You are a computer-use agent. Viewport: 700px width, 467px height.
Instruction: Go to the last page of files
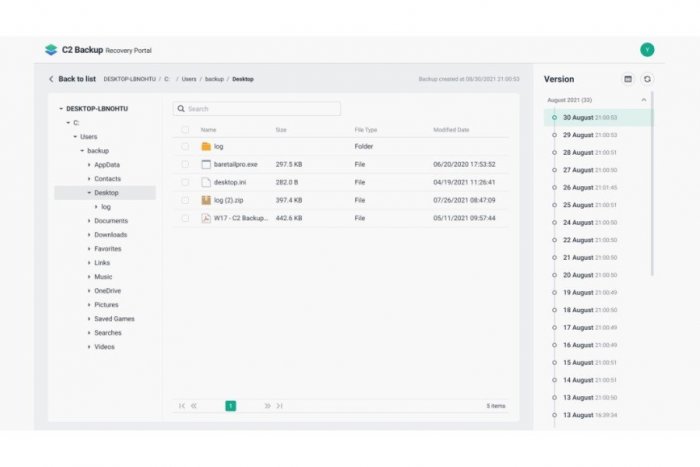(x=280, y=406)
